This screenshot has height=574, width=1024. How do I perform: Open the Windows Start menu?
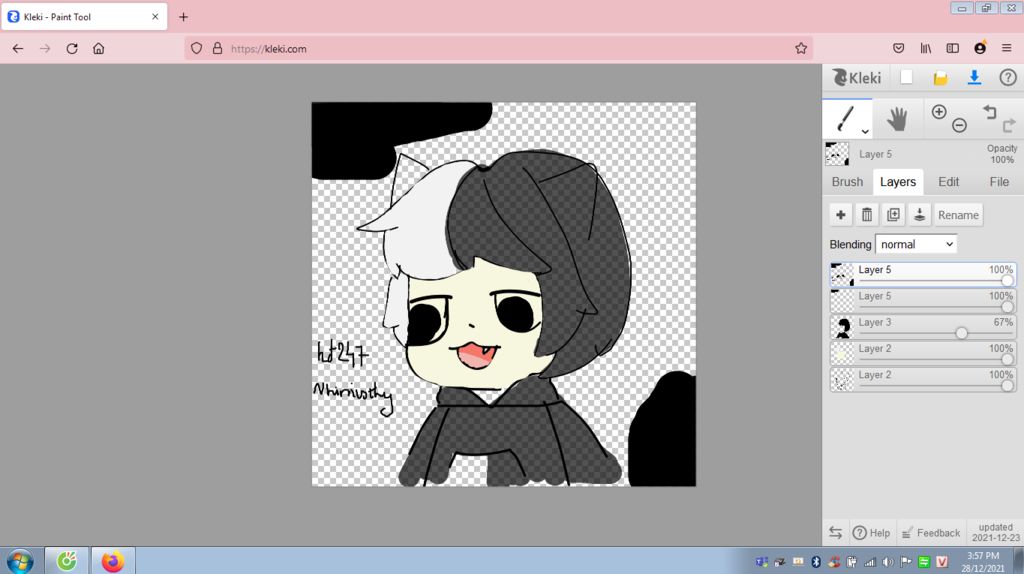[x=20, y=561]
